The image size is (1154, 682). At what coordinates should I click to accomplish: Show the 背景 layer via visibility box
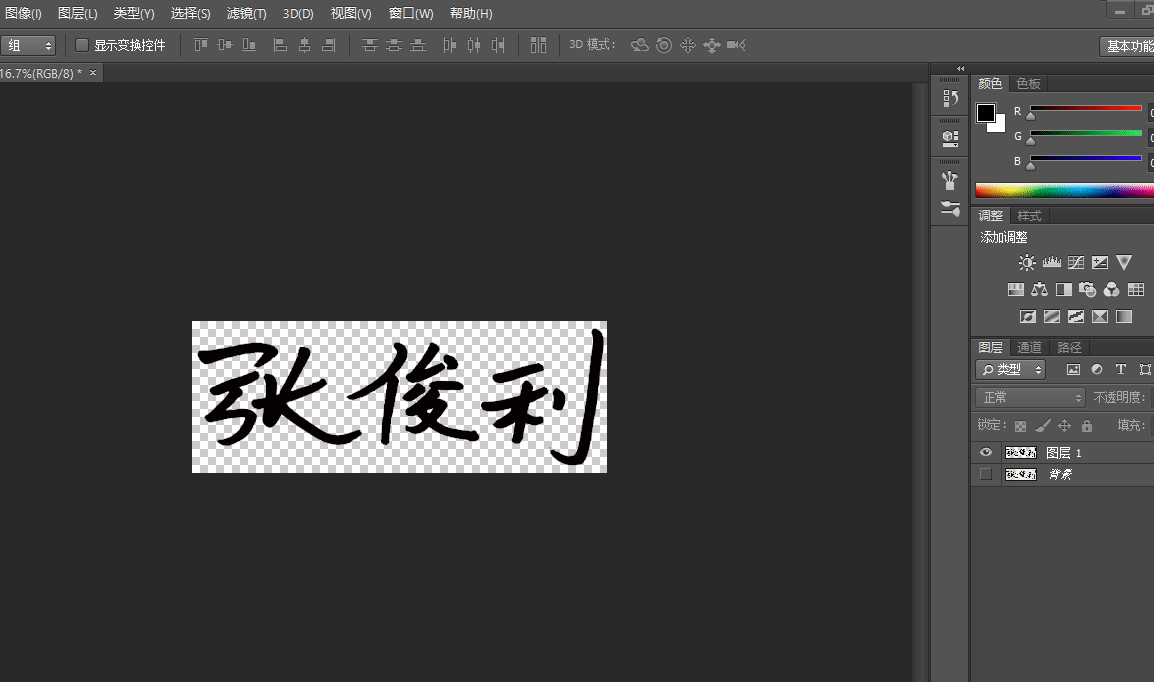(x=986, y=475)
